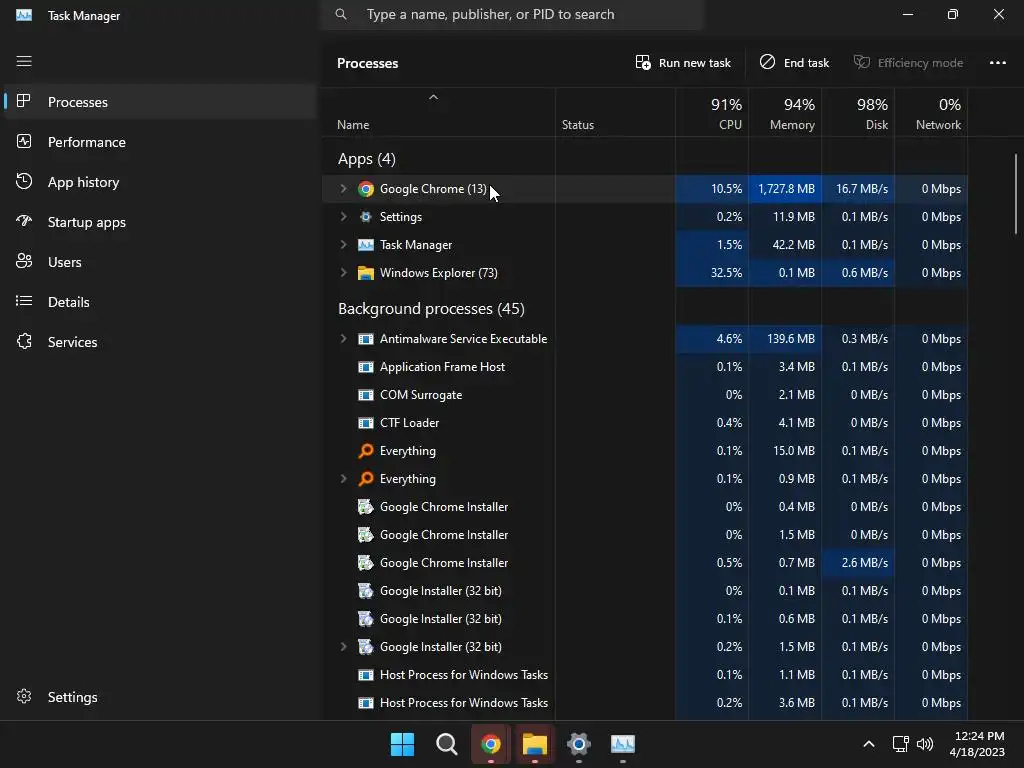Click the search magnifier icon in title bar

(341, 14)
